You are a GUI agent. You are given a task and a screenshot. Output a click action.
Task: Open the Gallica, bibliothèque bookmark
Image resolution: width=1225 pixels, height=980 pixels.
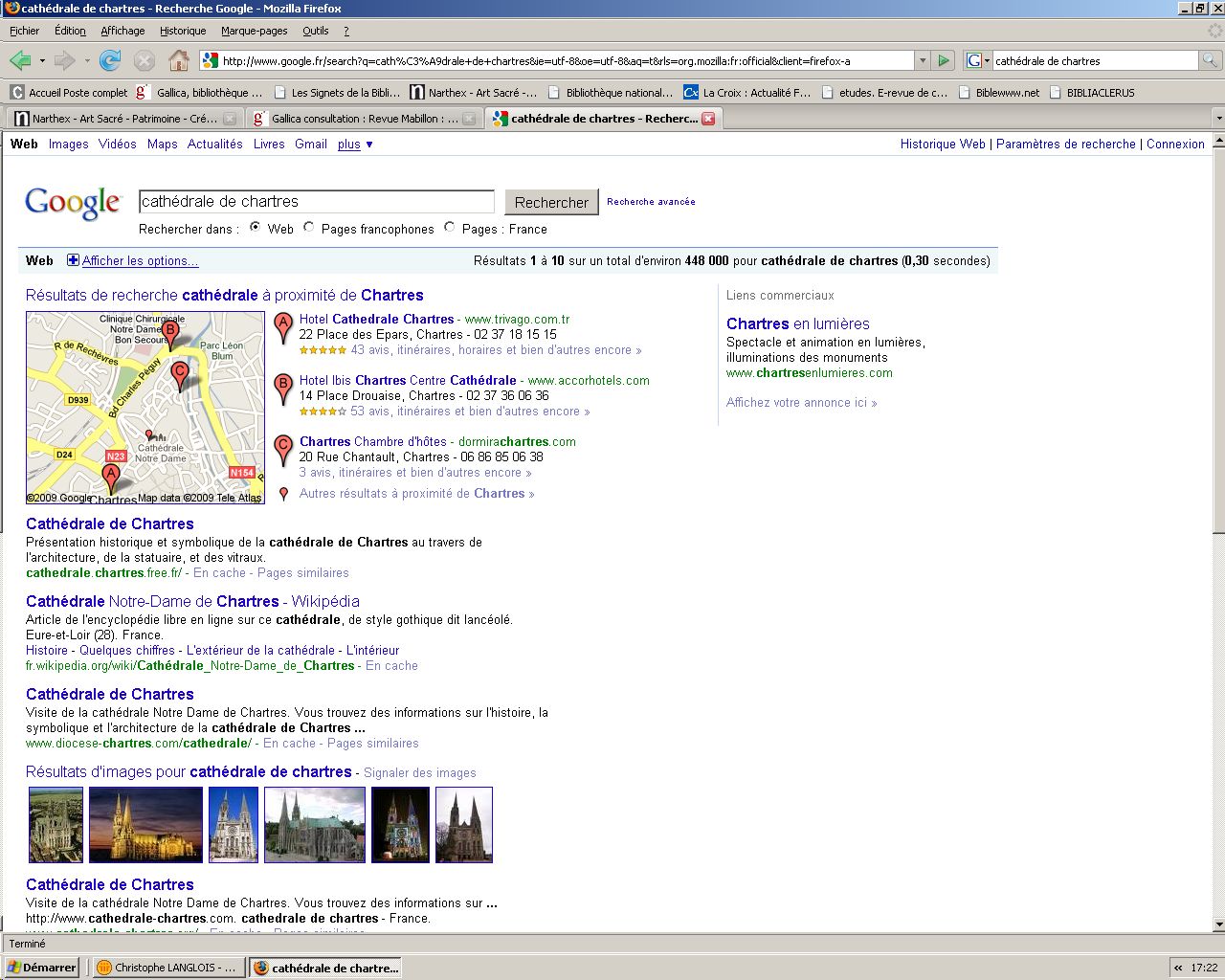[200, 93]
